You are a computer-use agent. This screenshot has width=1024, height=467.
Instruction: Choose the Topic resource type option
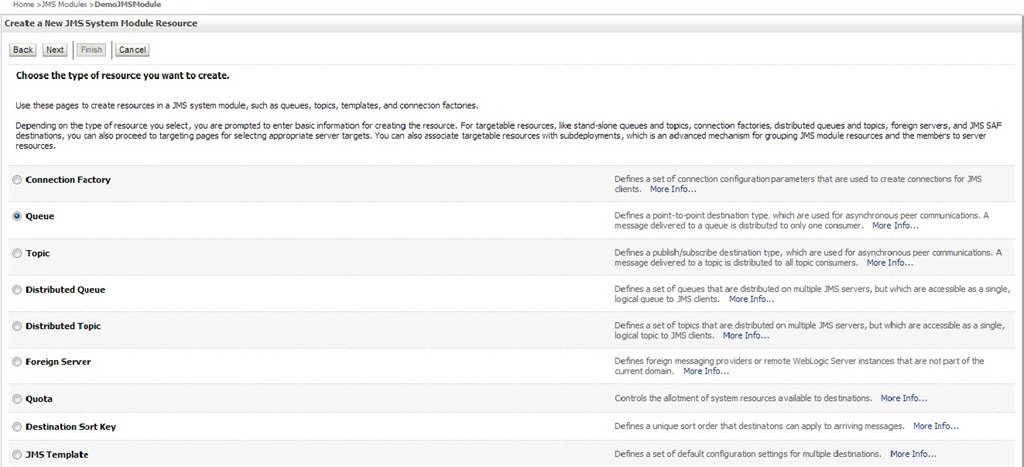(x=17, y=254)
